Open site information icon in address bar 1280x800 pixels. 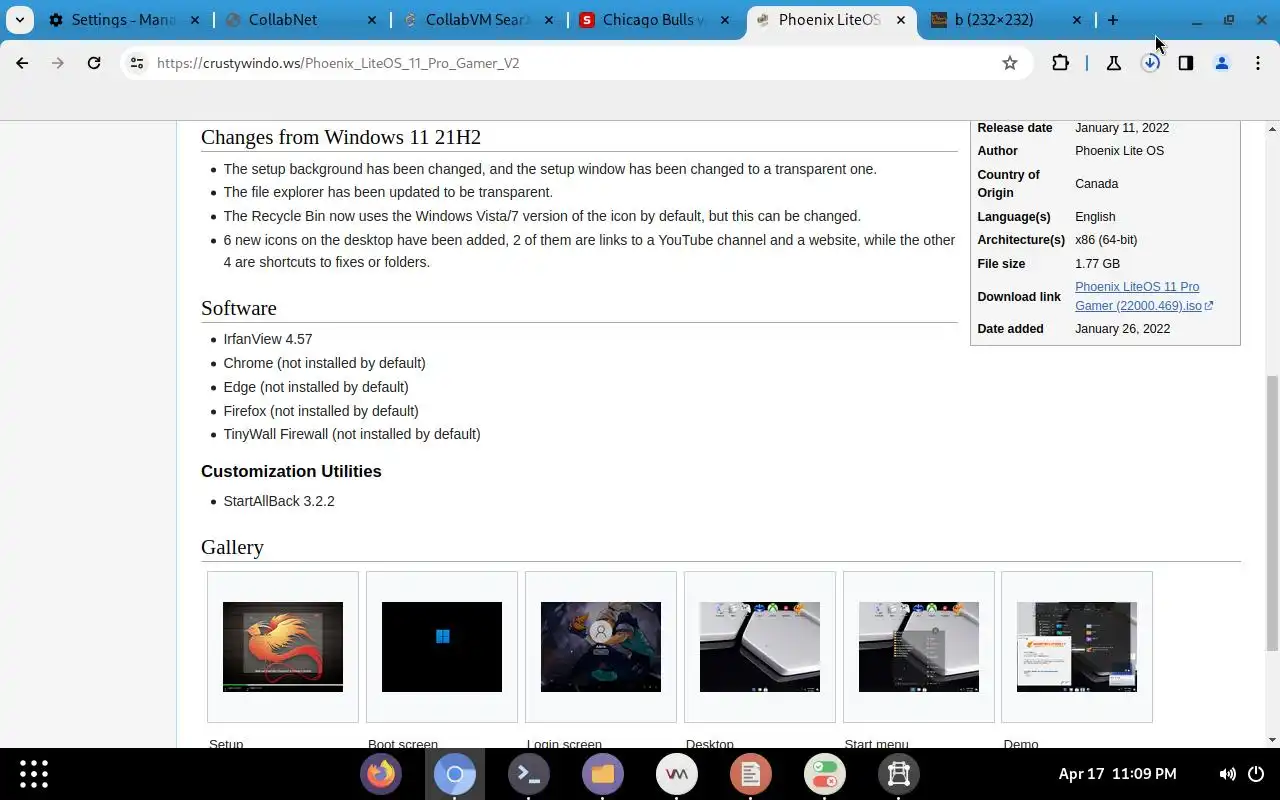coord(137,63)
